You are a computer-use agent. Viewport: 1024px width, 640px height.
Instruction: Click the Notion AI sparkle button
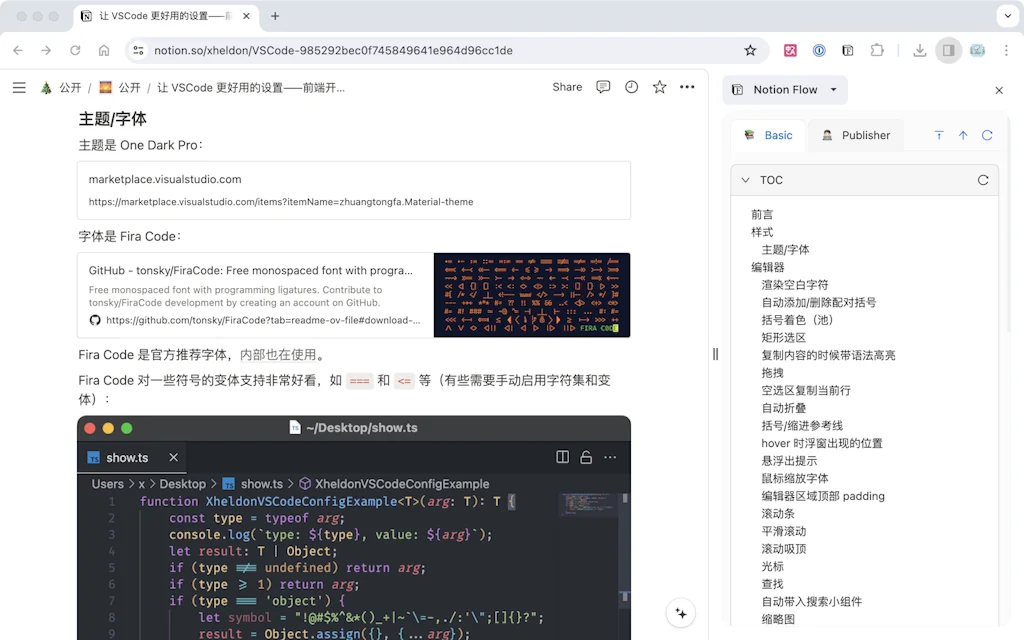coord(681,613)
